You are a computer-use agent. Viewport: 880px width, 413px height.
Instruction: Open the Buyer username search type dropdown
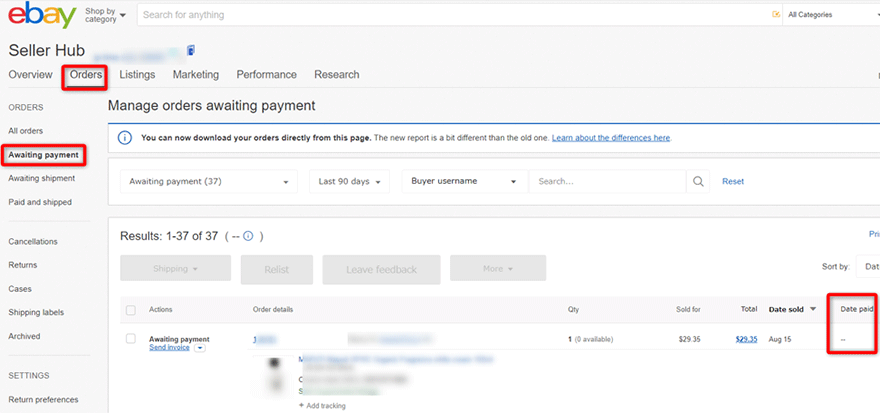(x=465, y=182)
